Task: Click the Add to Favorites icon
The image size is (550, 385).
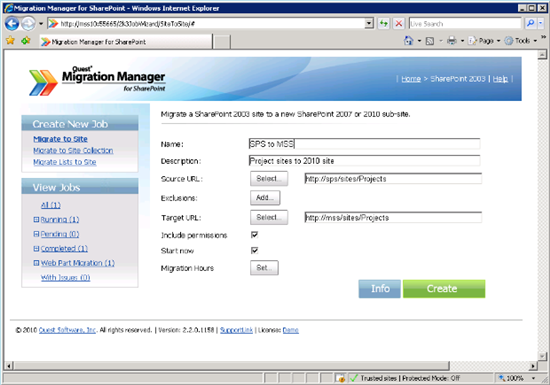Action: tap(26, 41)
